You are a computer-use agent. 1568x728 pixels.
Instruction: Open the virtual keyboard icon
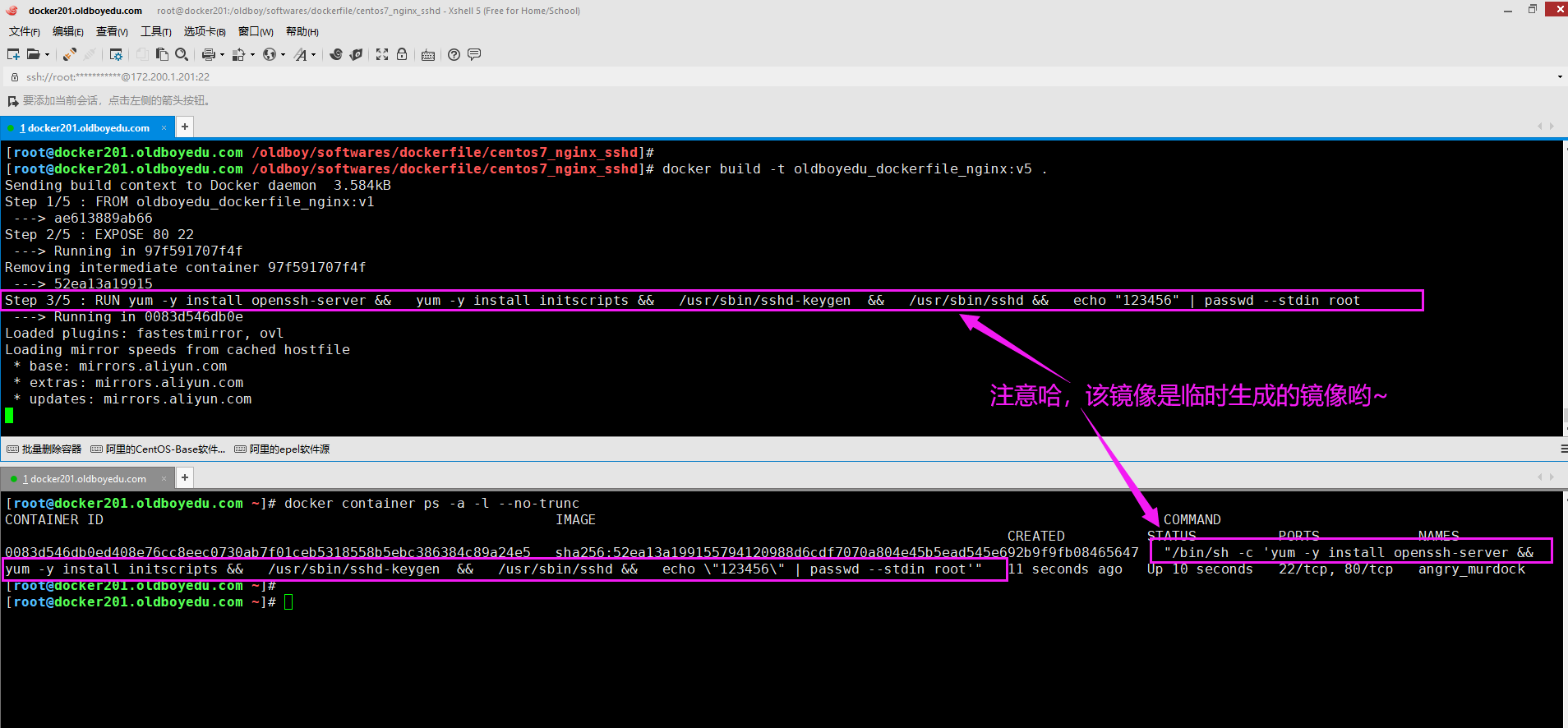(428, 55)
